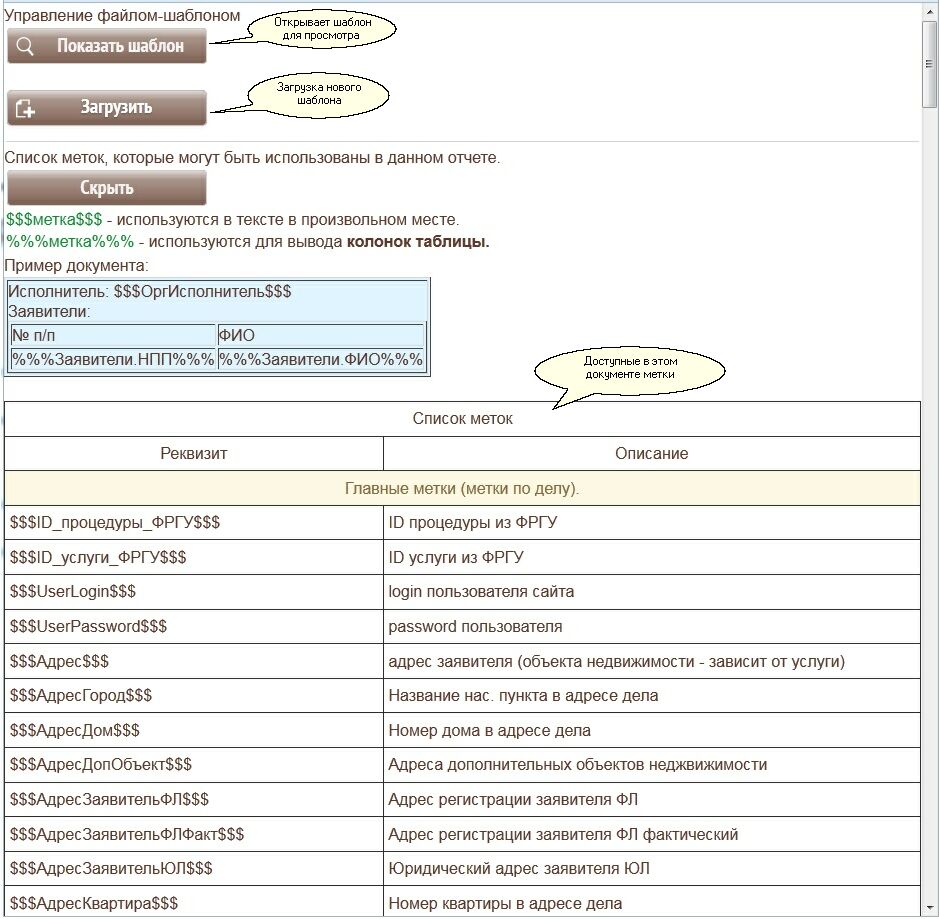
Task: Click the vertical scrollbar thumb
Action: 929,62
